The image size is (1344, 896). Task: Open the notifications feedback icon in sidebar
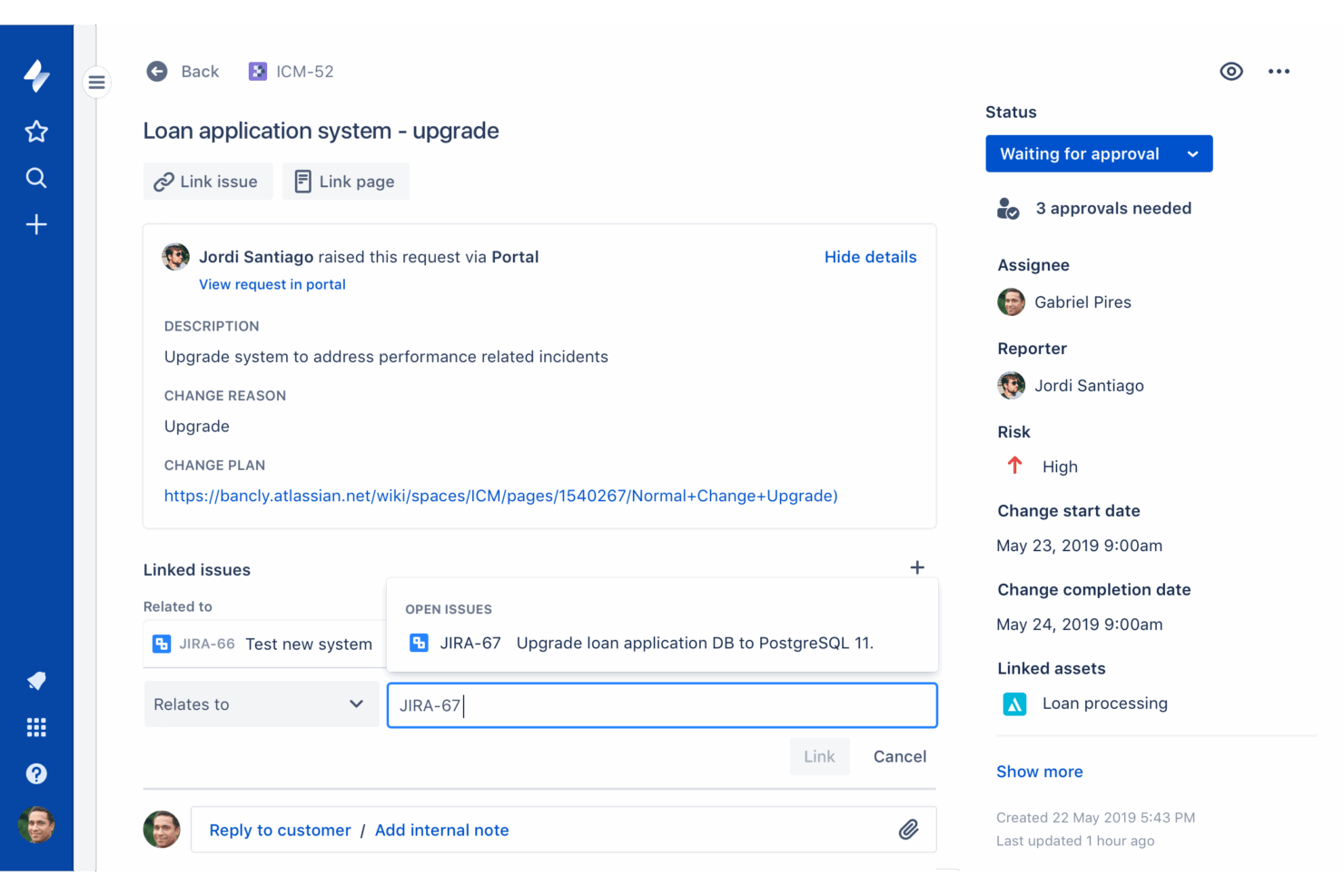coord(36,681)
